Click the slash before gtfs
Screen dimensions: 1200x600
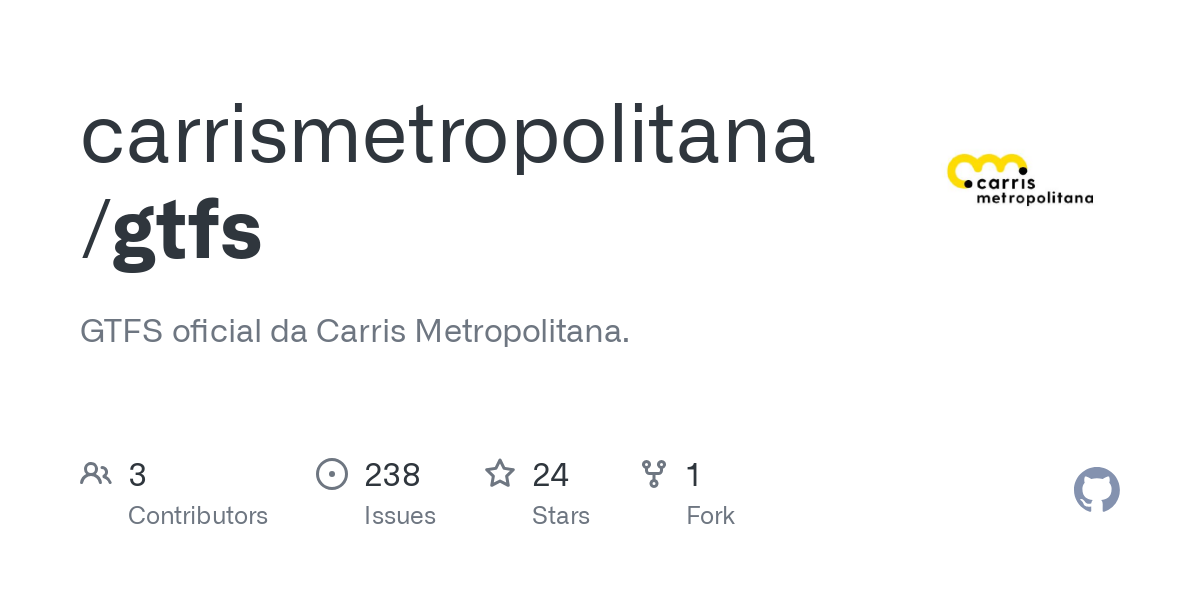tap(95, 231)
